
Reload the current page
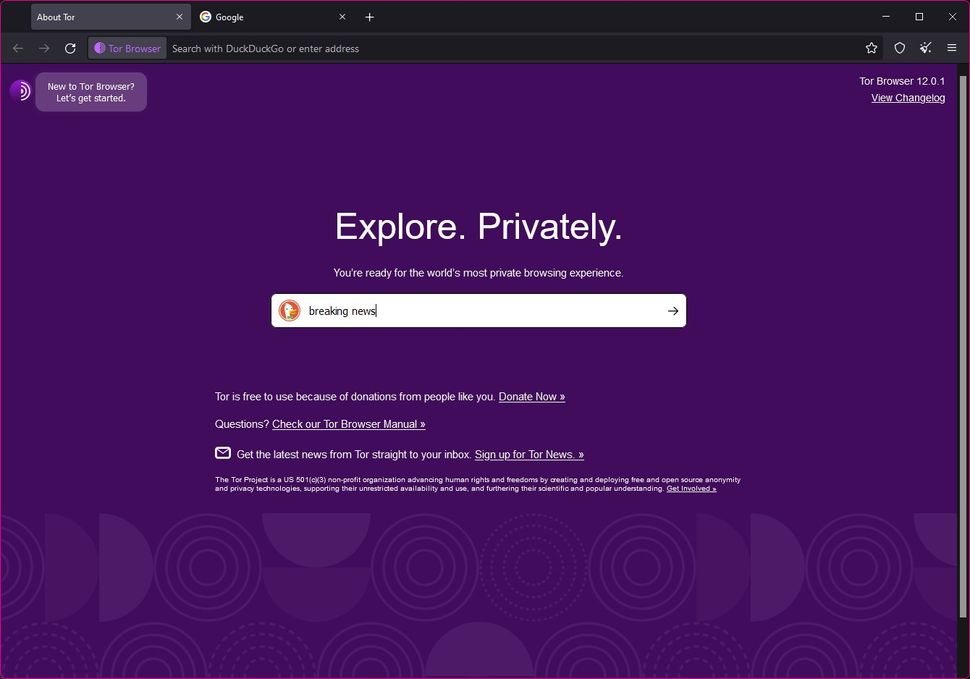pyautogui.click(x=70, y=48)
